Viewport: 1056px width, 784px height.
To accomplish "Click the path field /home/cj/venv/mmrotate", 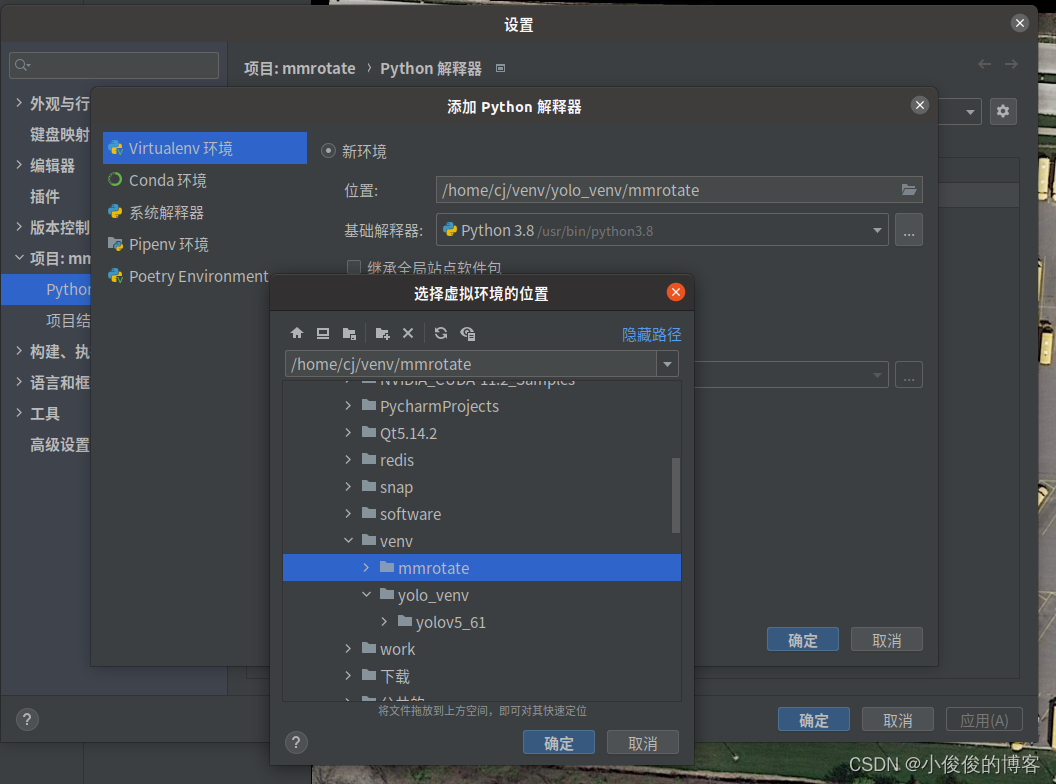I will click(470, 364).
